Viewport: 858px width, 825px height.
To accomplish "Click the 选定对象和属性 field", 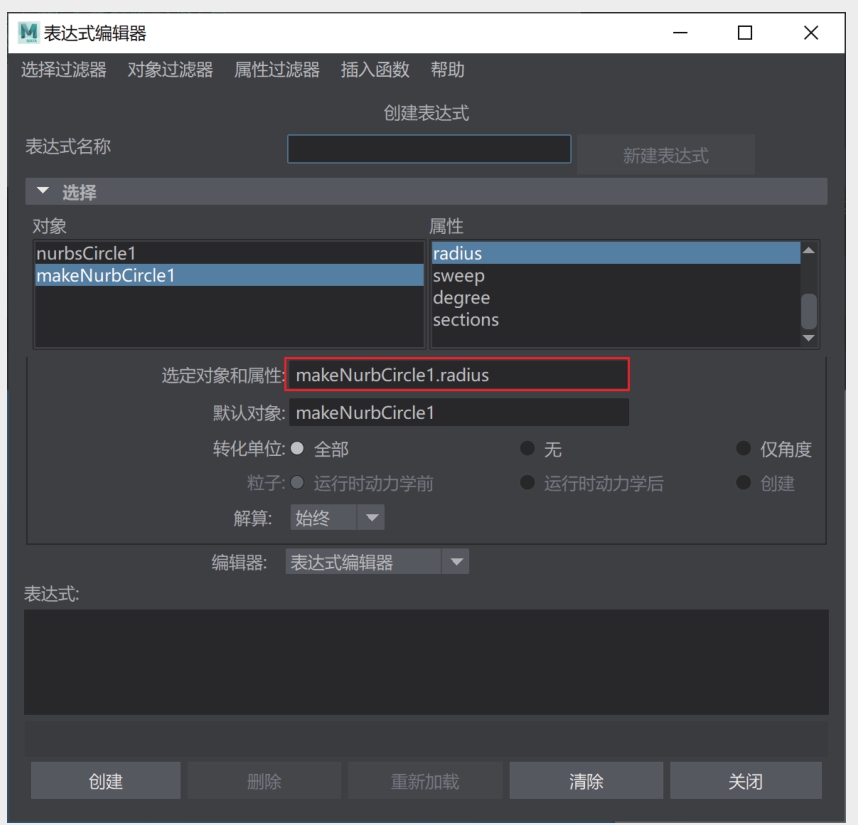I will 457,375.
